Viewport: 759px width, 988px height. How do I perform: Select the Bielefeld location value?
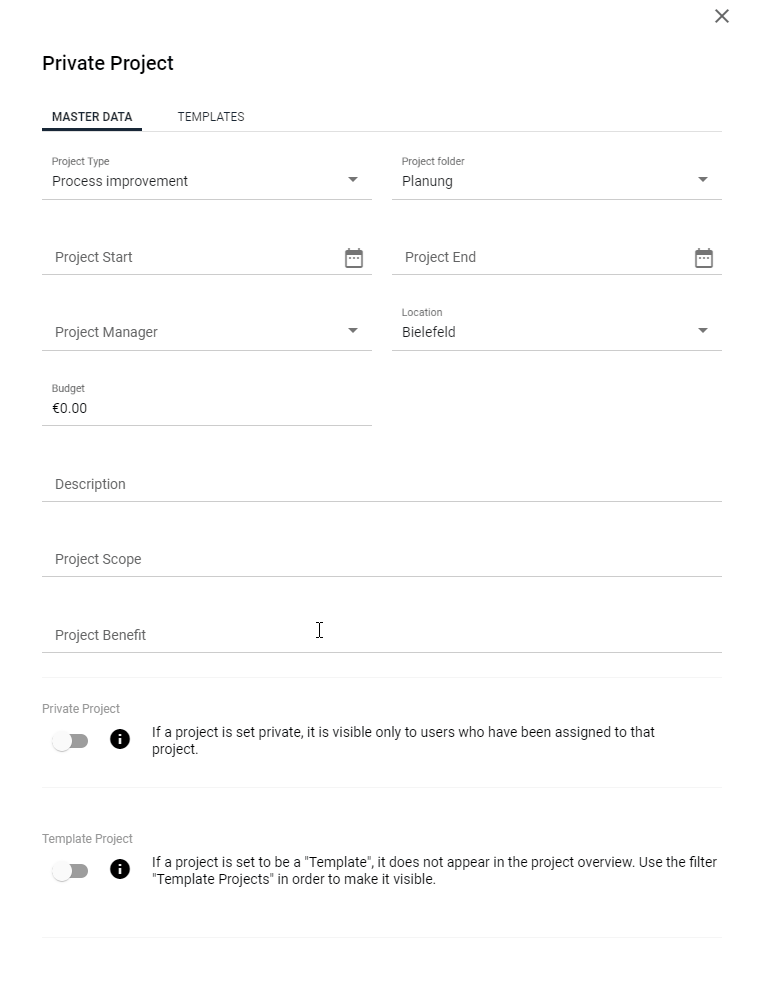[x=429, y=332]
